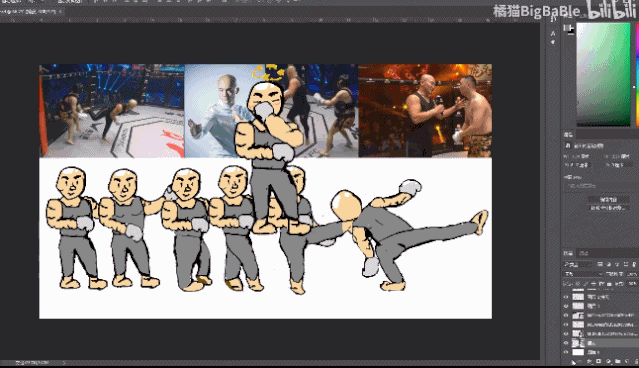This screenshot has width=639, height=368.
Task: Filter layers by pixel layer type
Action: tap(600, 264)
